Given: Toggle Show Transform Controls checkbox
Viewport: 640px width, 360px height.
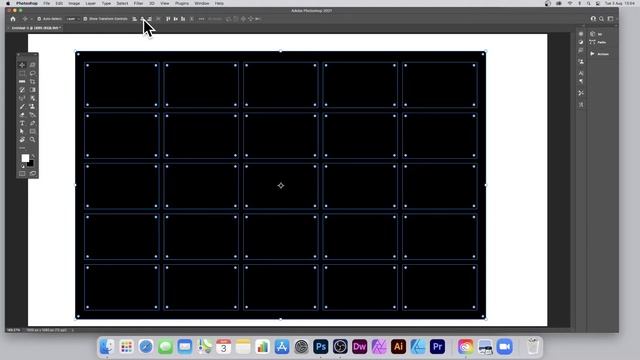Looking at the screenshot, I should pyautogui.click(x=85, y=19).
